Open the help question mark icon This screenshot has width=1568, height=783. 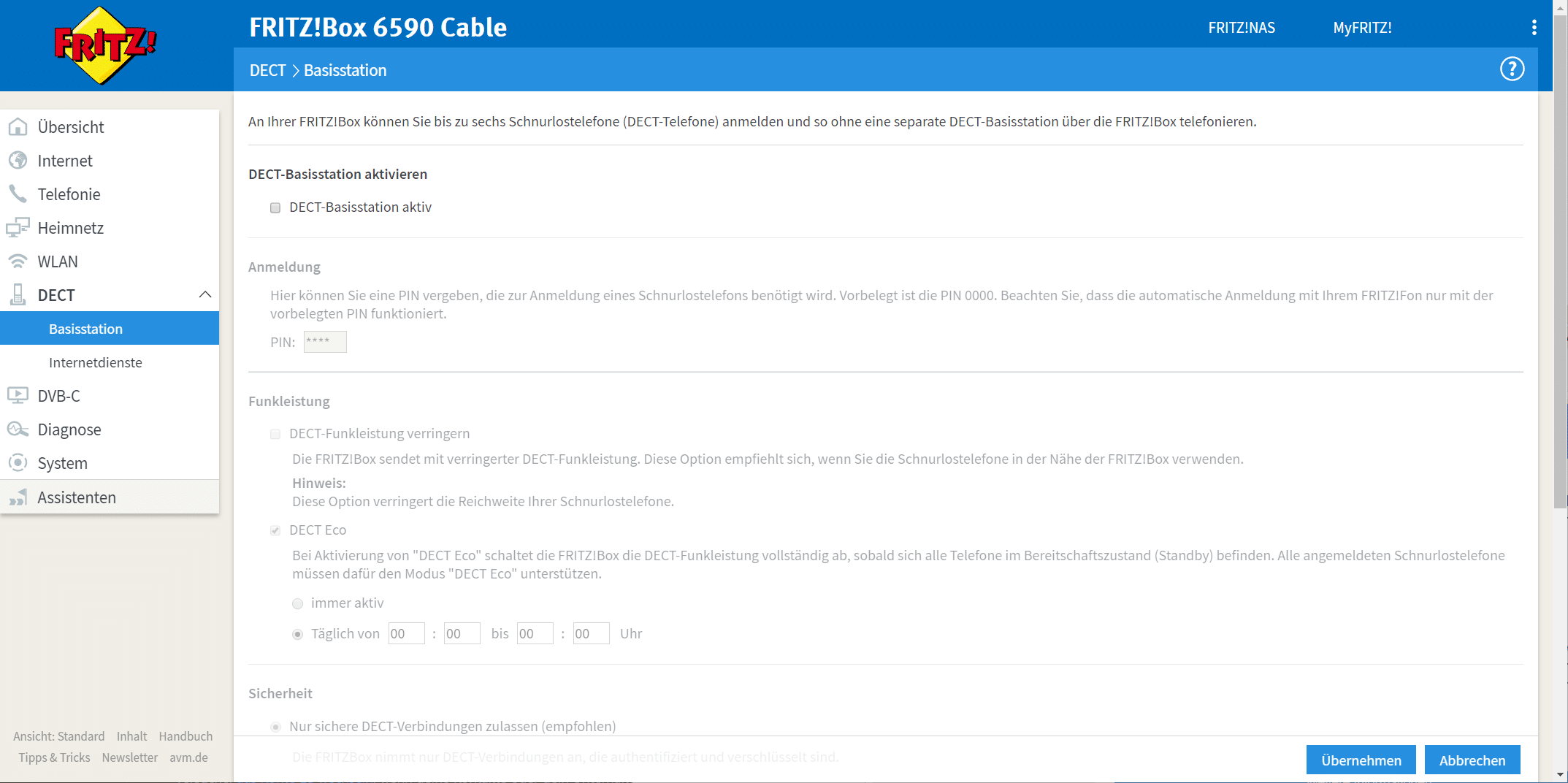1512,69
